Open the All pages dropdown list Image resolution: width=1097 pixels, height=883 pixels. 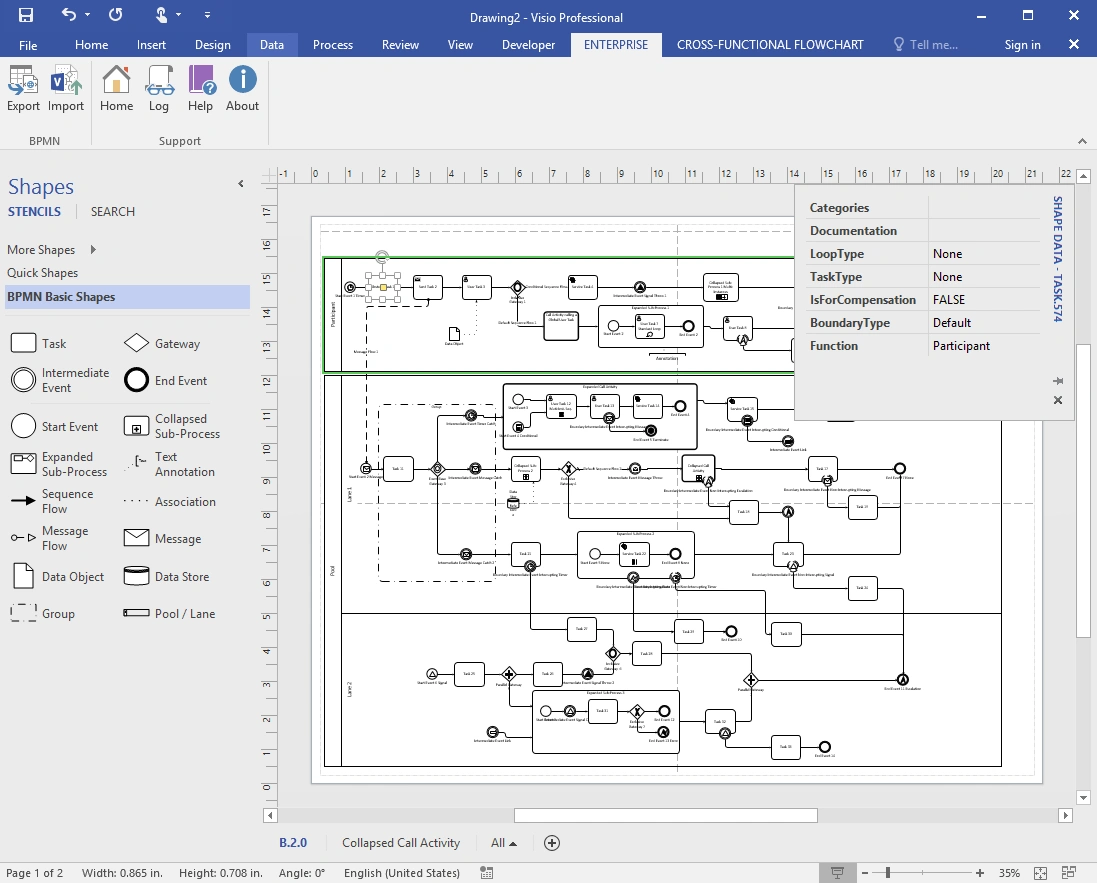pos(504,843)
